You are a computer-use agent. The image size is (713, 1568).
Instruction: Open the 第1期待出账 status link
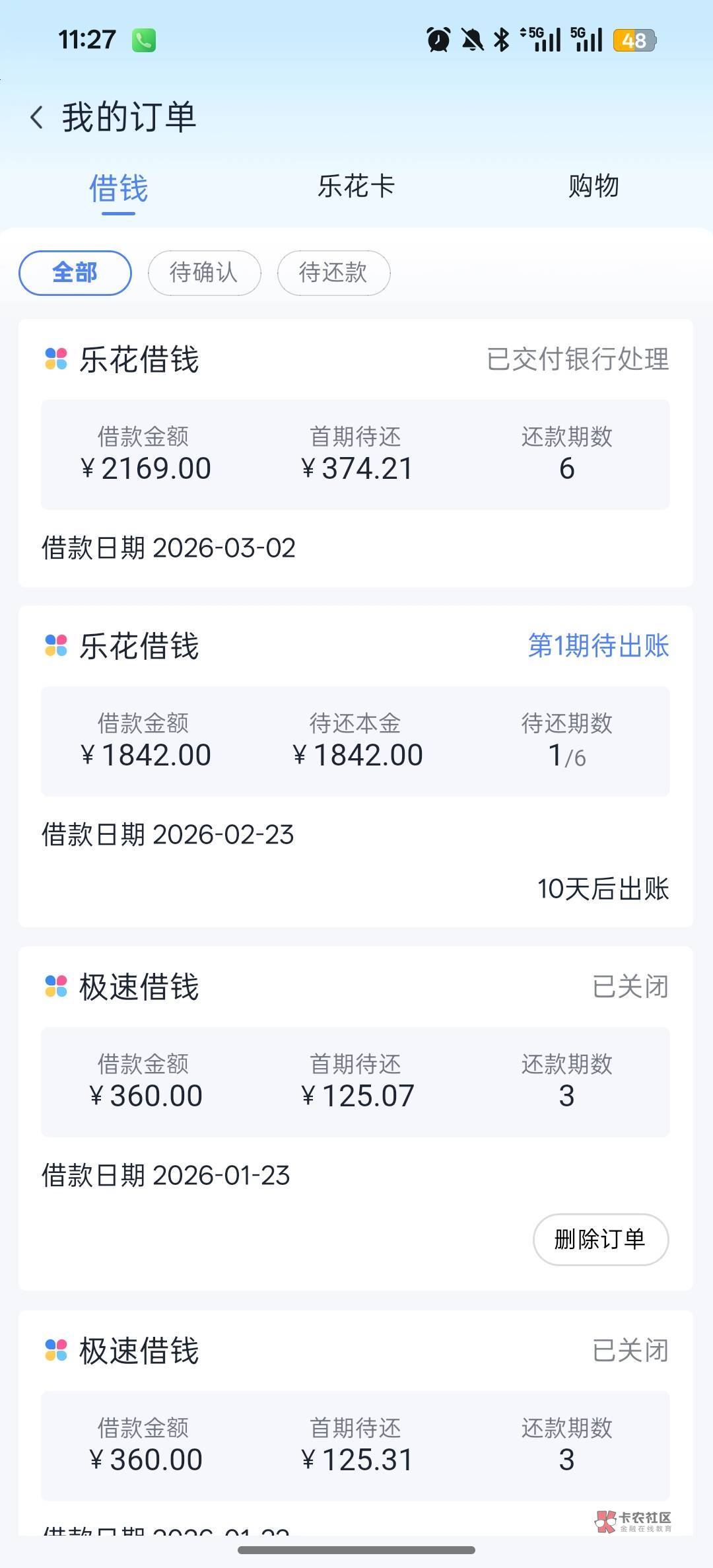[598, 645]
